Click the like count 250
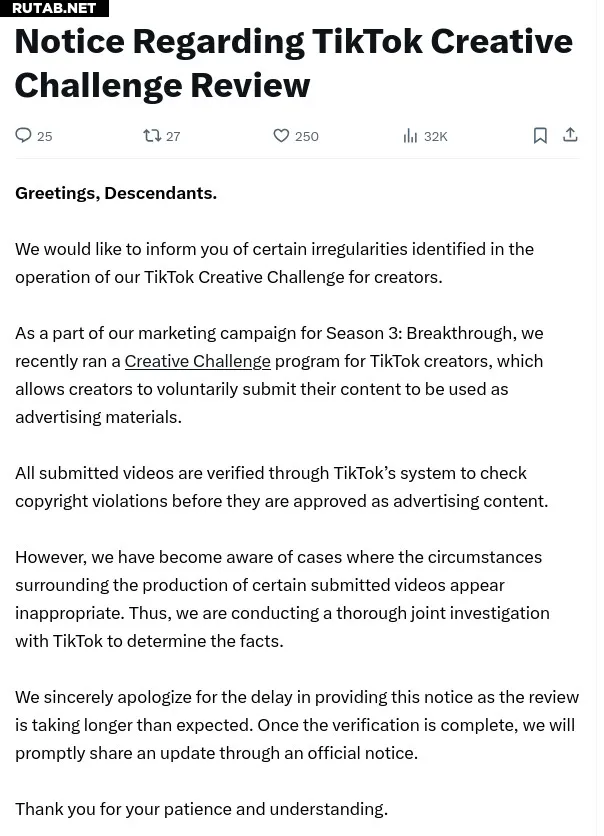 coord(307,136)
